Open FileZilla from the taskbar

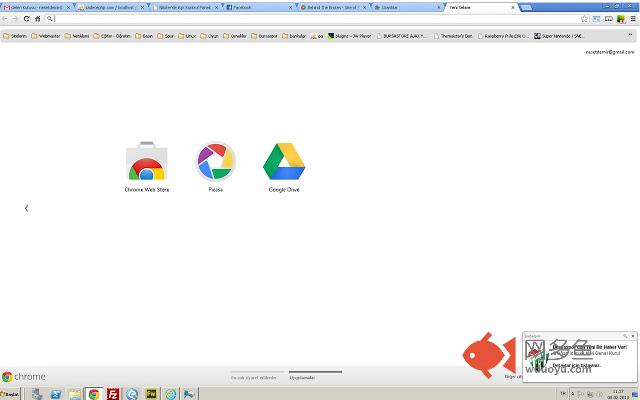(113, 394)
